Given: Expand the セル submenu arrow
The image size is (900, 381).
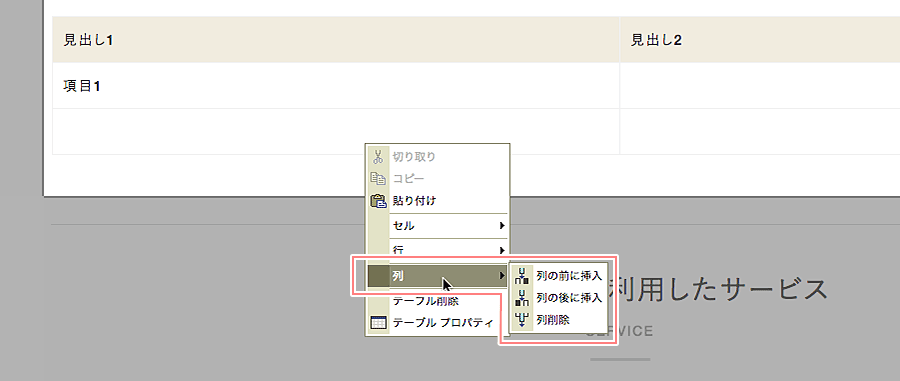Looking at the screenshot, I should coord(502,226).
